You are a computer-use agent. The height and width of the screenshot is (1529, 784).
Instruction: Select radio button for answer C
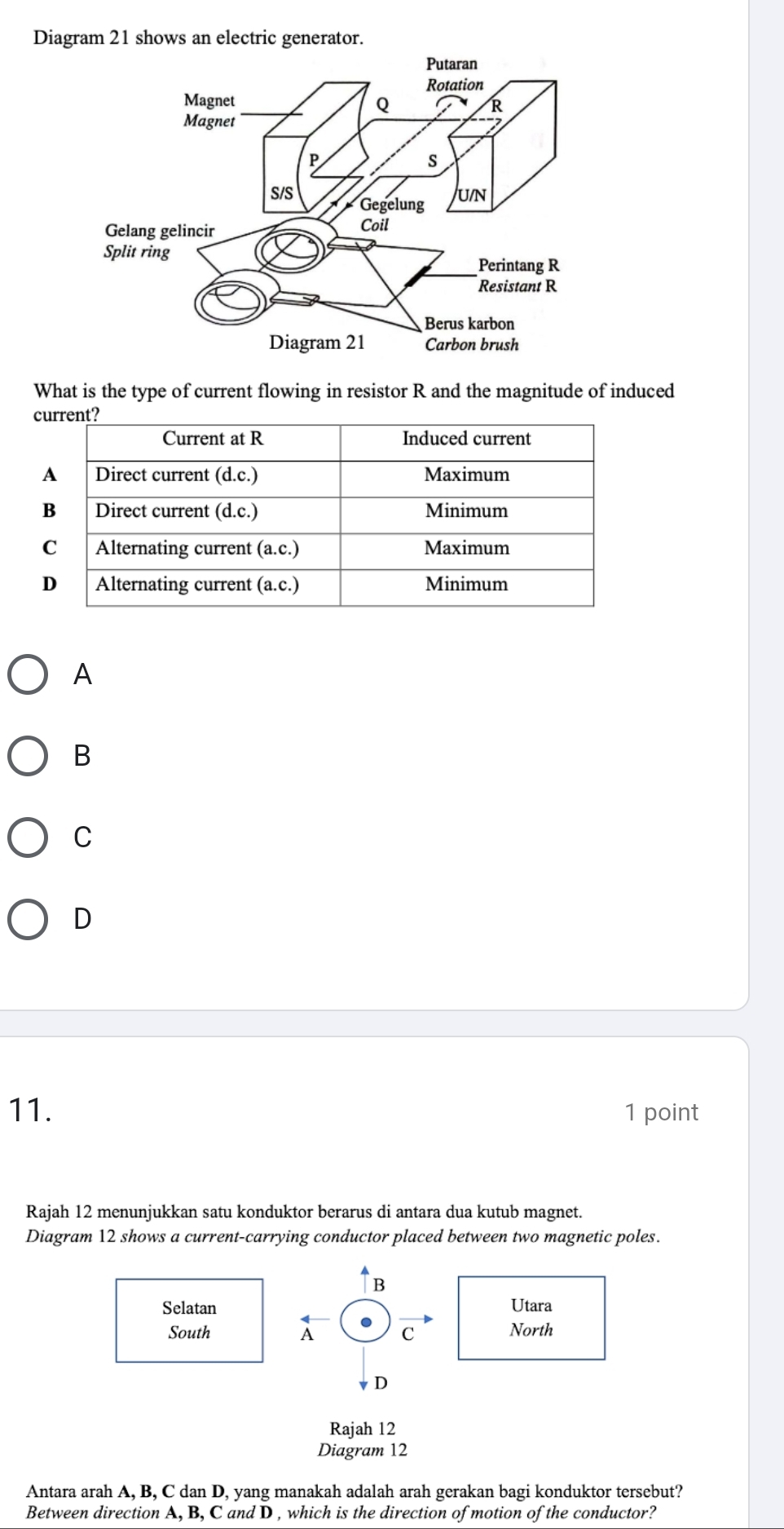pos(28,837)
